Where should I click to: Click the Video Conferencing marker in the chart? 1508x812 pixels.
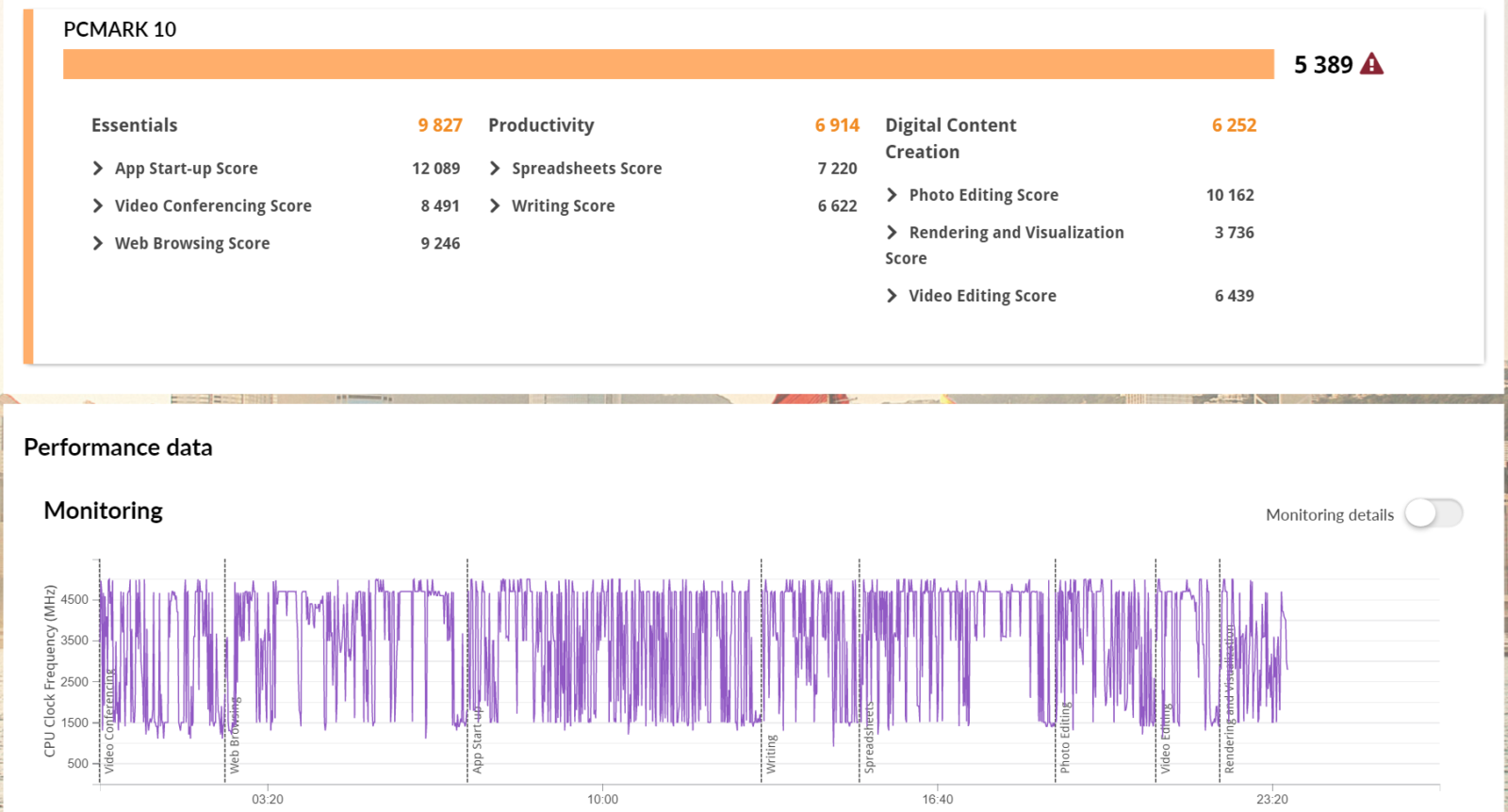(x=108, y=722)
